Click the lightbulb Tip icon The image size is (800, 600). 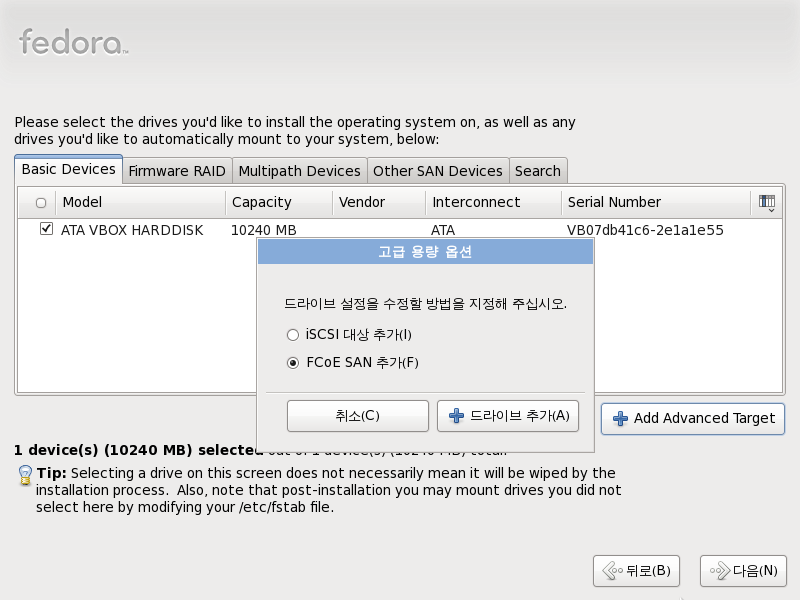click(x=24, y=475)
